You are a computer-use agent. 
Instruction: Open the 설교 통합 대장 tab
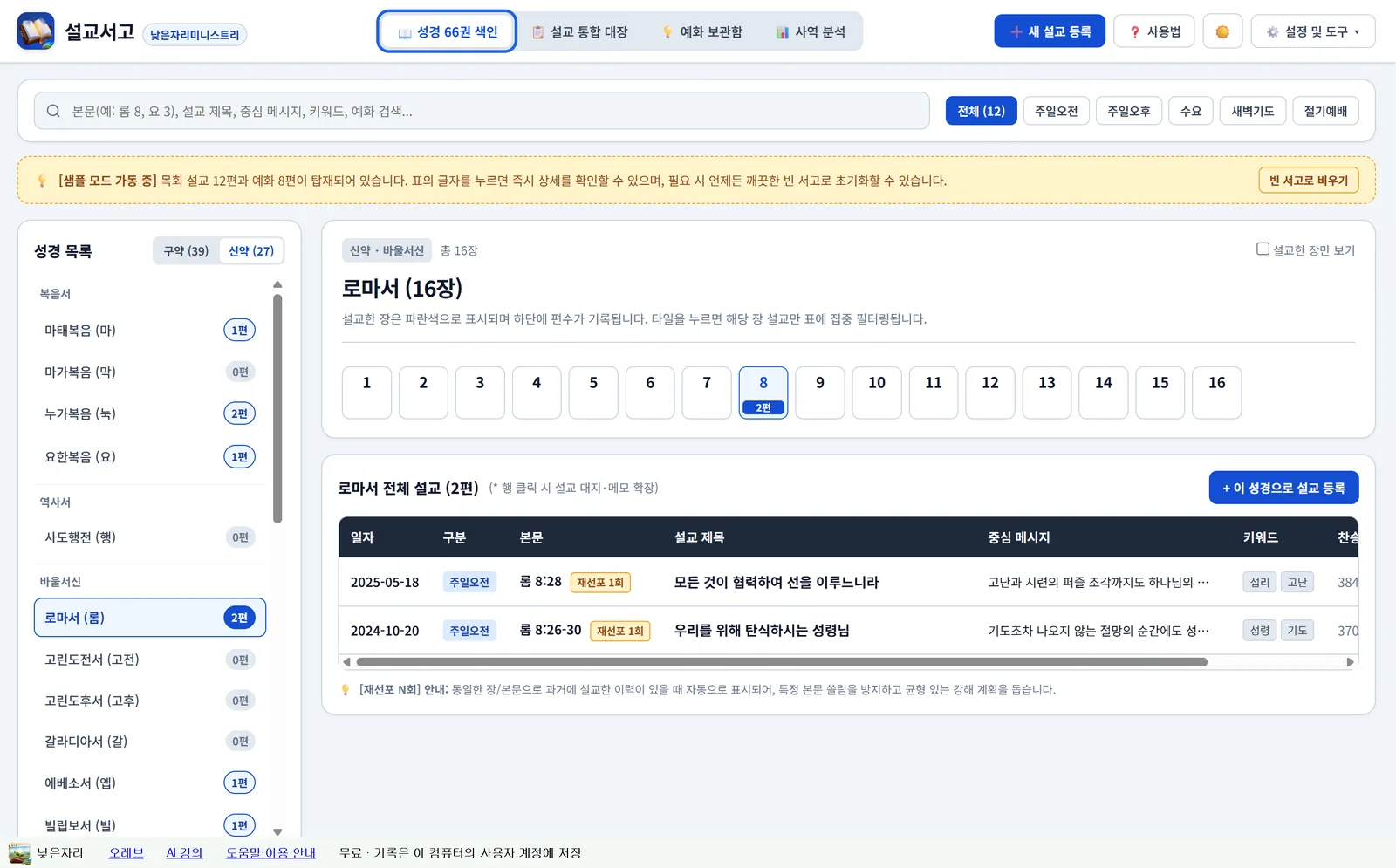coord(580,31)
